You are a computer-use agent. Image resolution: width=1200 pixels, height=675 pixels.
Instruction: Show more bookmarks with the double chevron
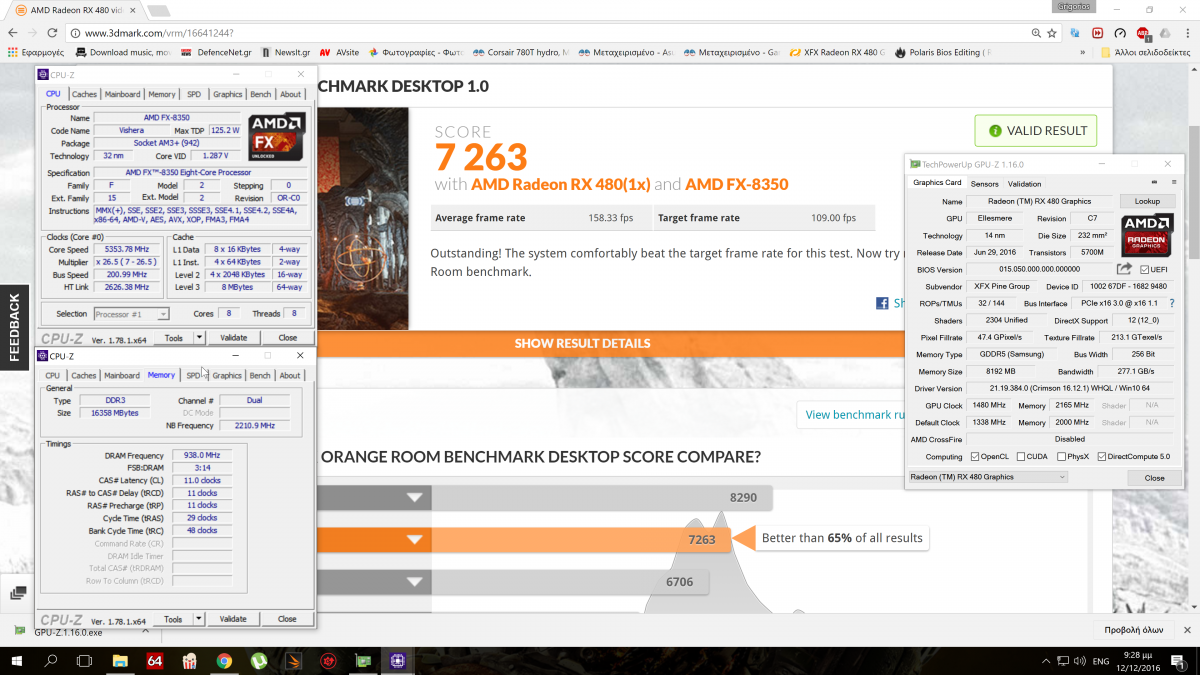(1084, 52)
